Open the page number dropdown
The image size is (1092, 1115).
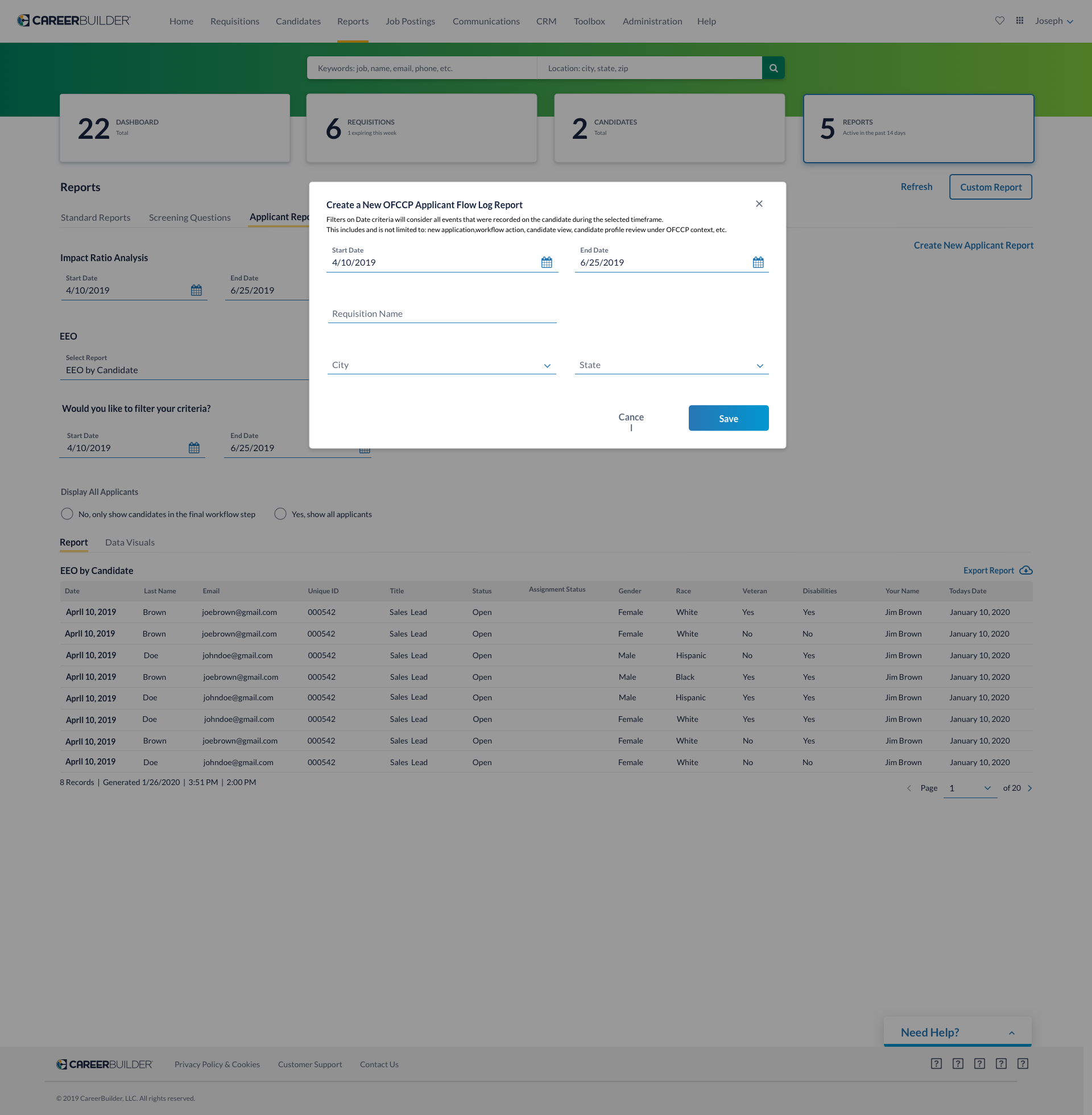[987, 788]
